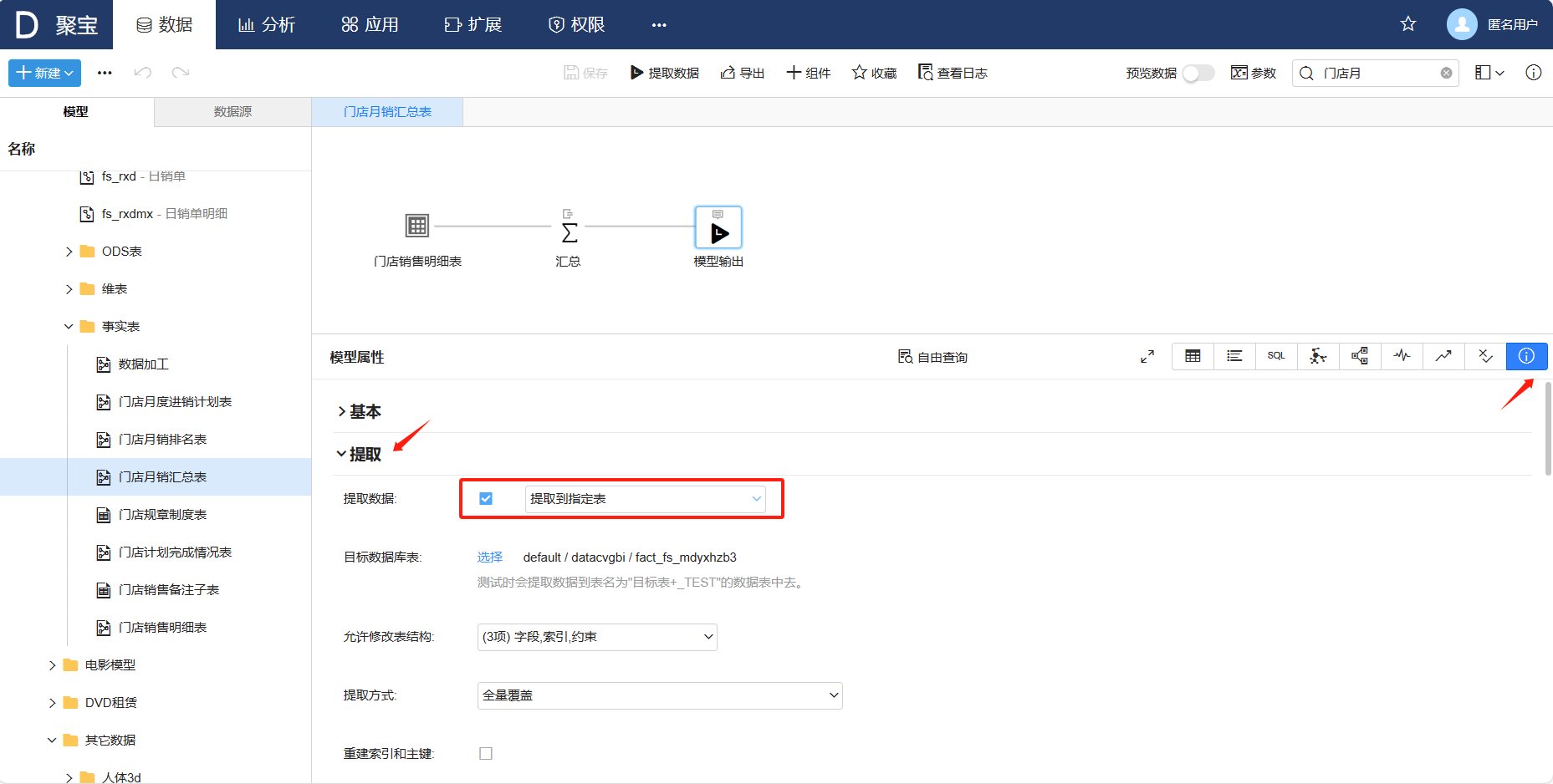Open the 权限 top menu
The height and width of the screenshot is (784, 1553).
tap(576, 24)
